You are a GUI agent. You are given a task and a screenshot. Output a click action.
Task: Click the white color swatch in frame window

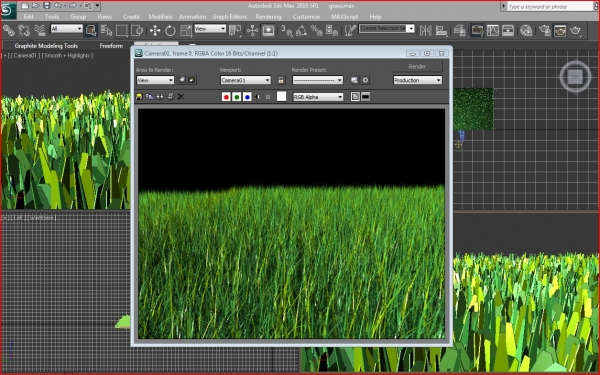click(x=281, y=97)
